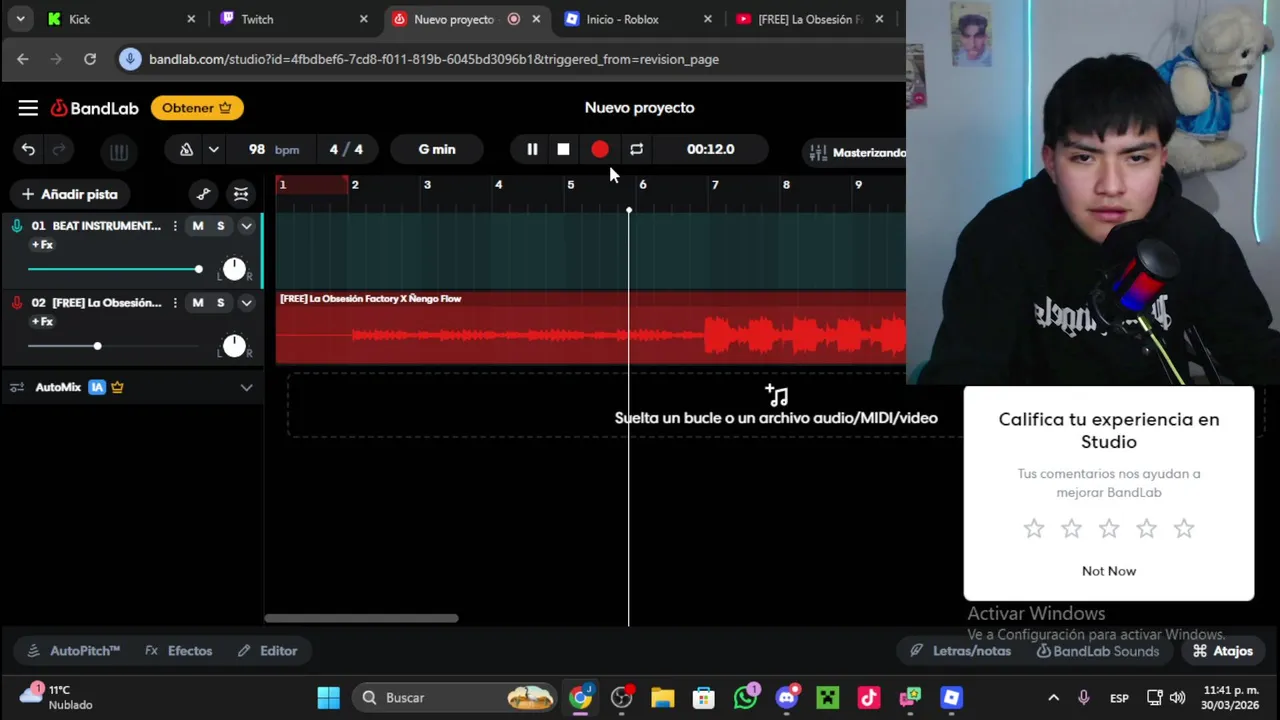The width and height of the screenshot is (1280, 720).
Task: Toggle the magnetic snap-to-grid icon
Action: pos(241,194)
